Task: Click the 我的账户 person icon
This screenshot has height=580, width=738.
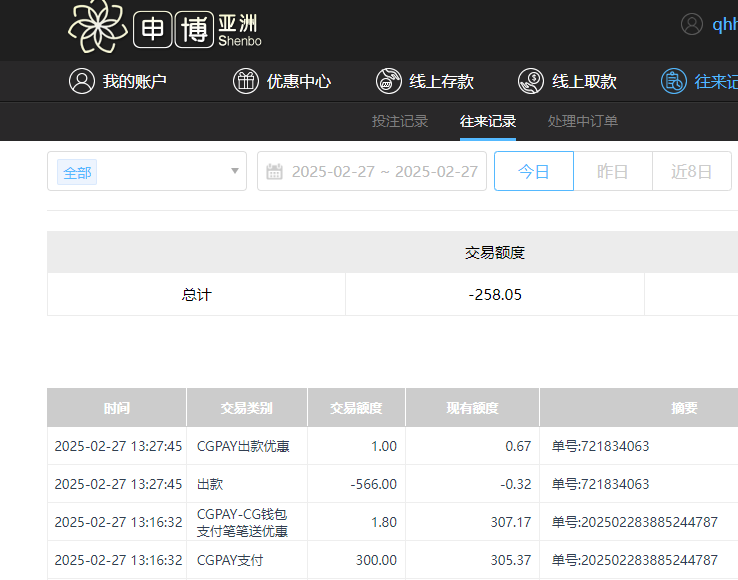Action: (x=82, y=82)
